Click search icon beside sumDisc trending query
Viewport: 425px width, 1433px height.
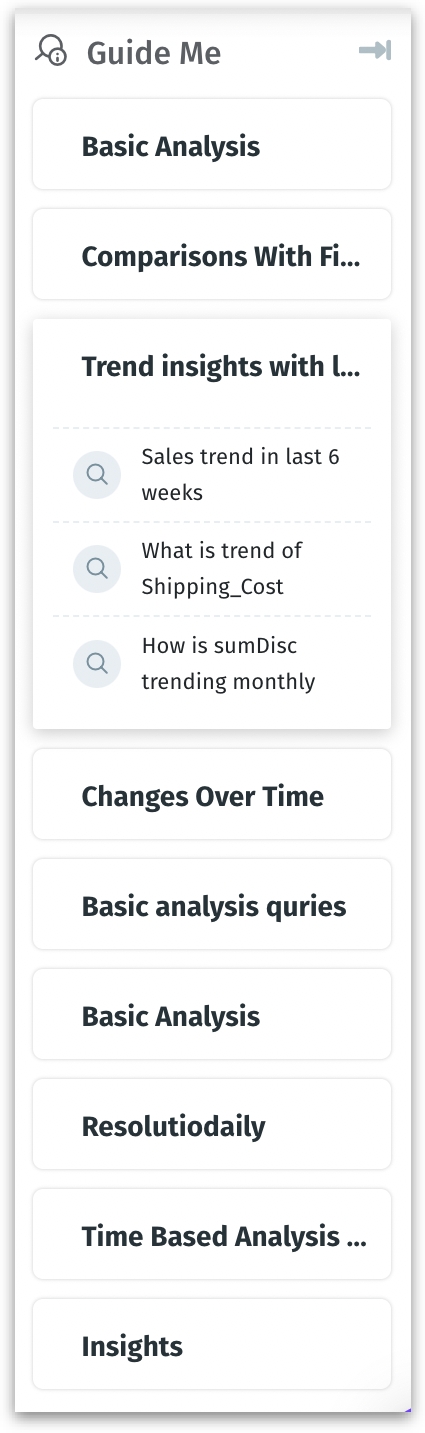pyautogui.click(x=97, y=663)
